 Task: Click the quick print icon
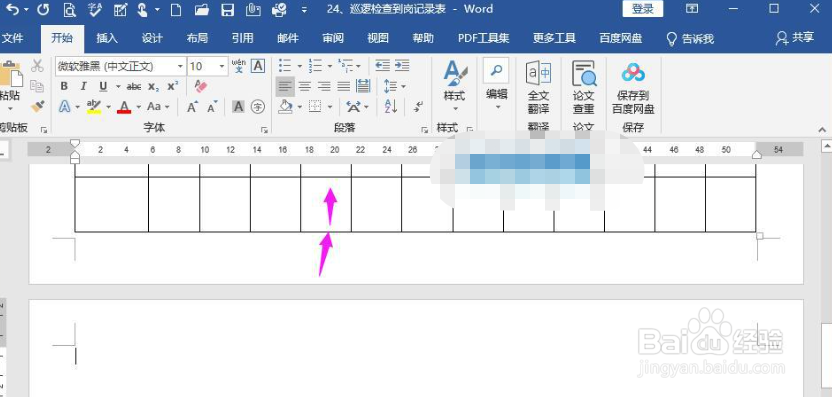click(279, 9)
